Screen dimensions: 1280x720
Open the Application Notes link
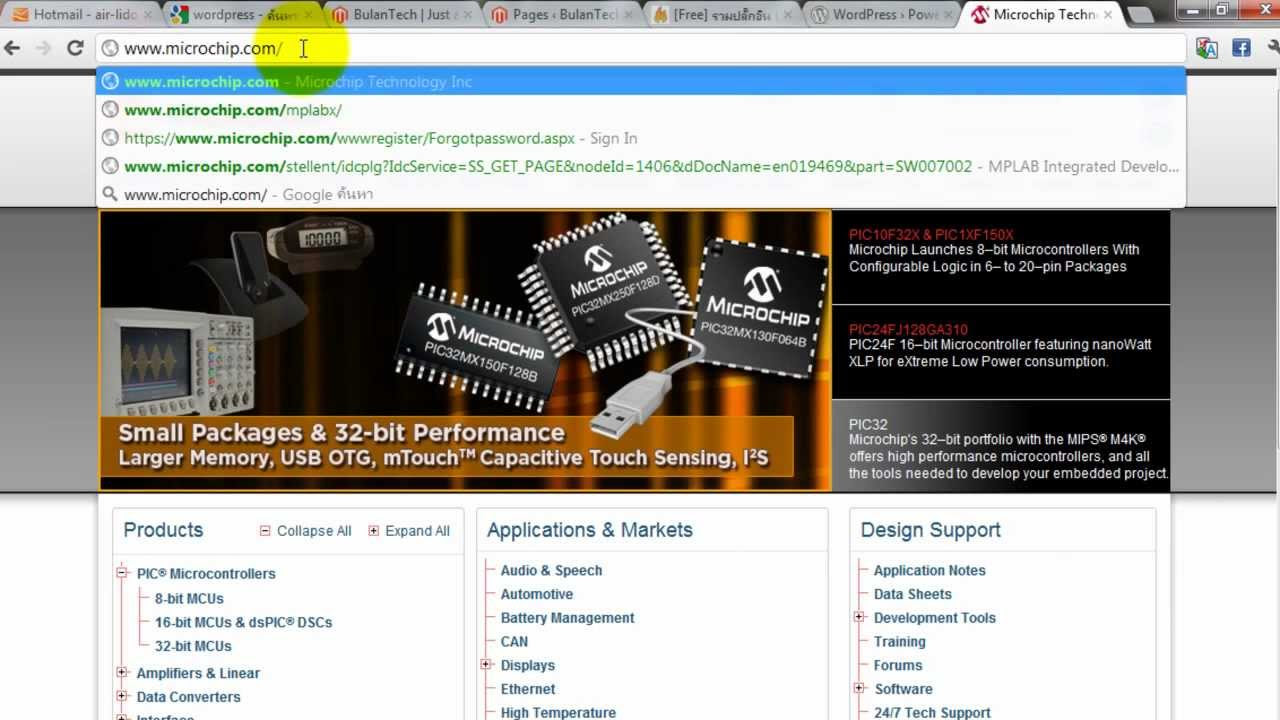click(930, 570)
